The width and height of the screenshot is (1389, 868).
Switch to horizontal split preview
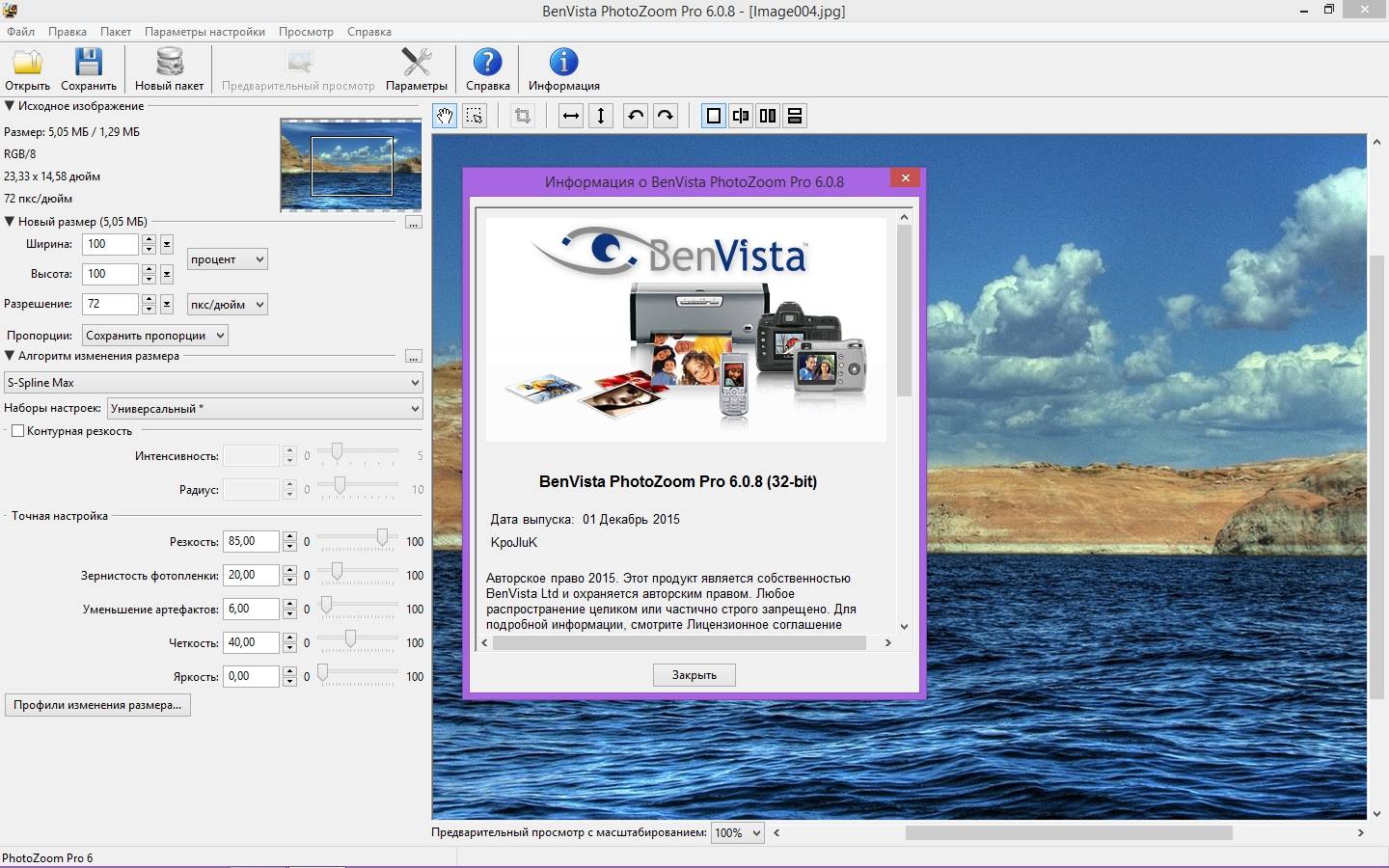[x=795, y=116]
